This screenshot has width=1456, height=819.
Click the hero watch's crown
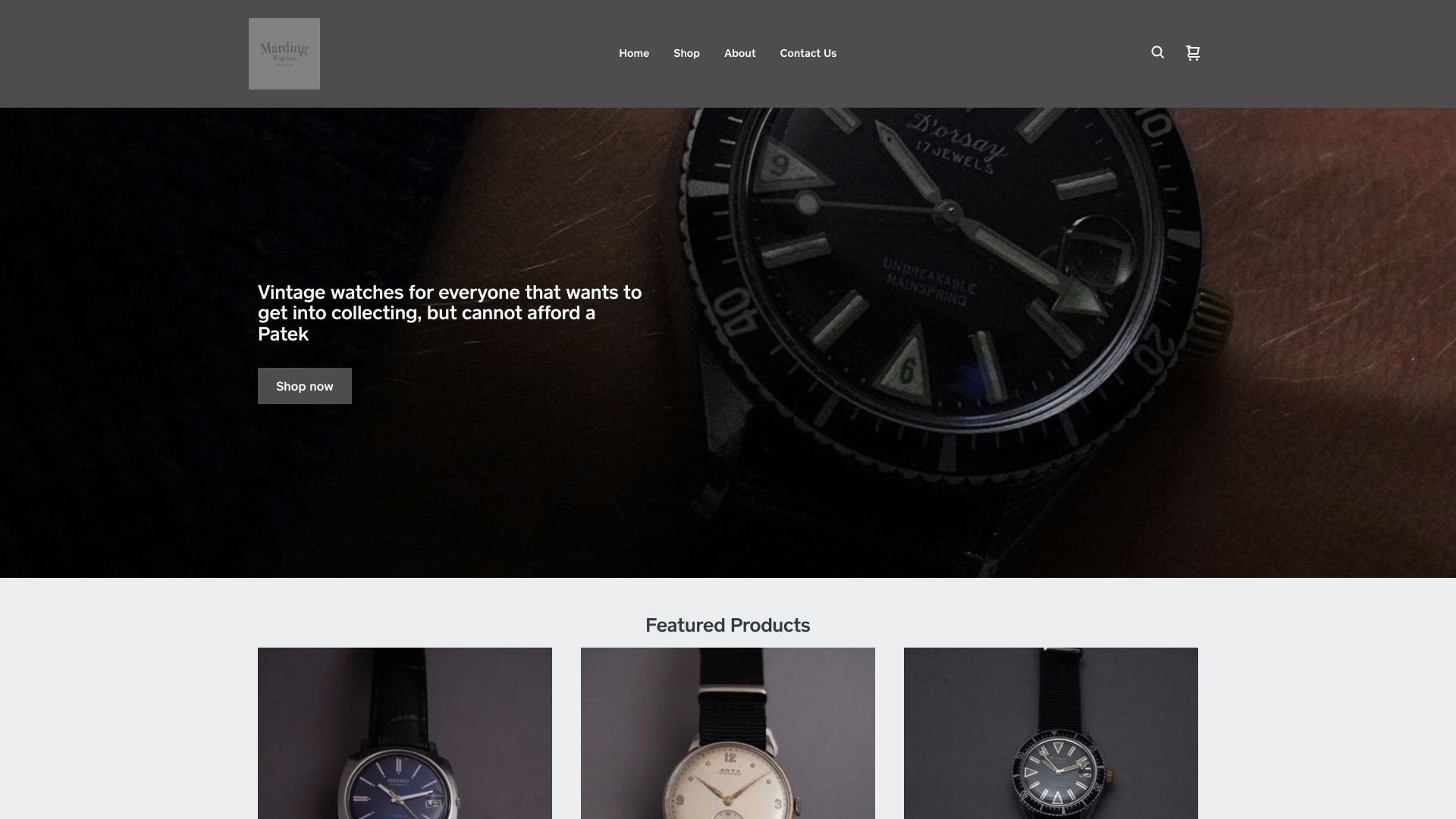click(x=1215, y=318)
